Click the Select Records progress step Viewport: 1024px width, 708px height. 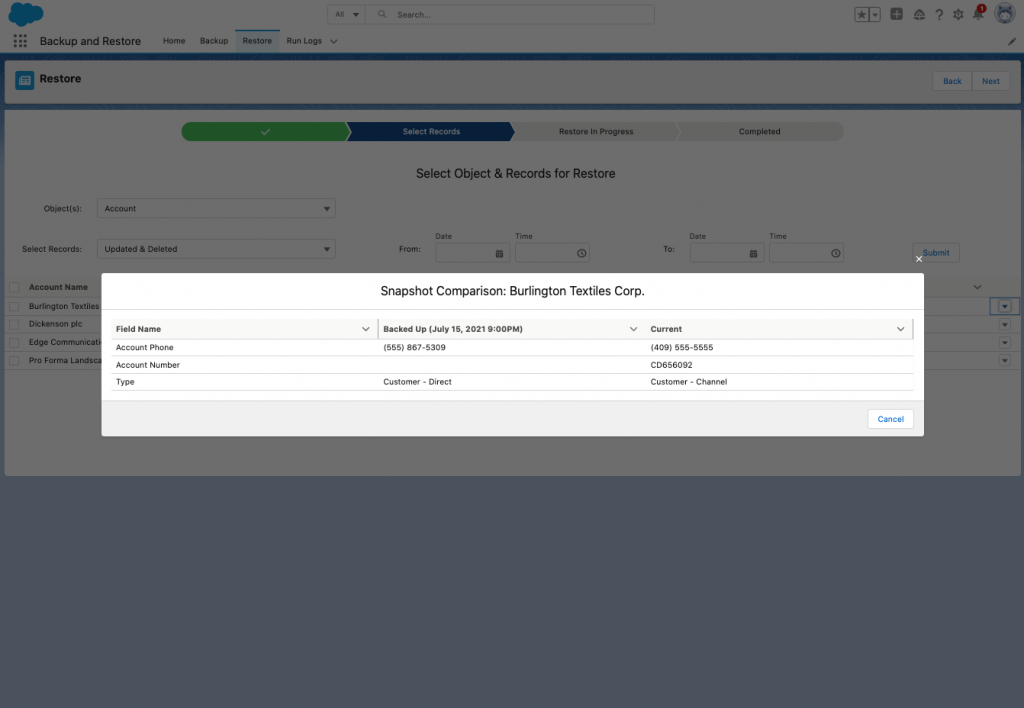click(431, 131)
